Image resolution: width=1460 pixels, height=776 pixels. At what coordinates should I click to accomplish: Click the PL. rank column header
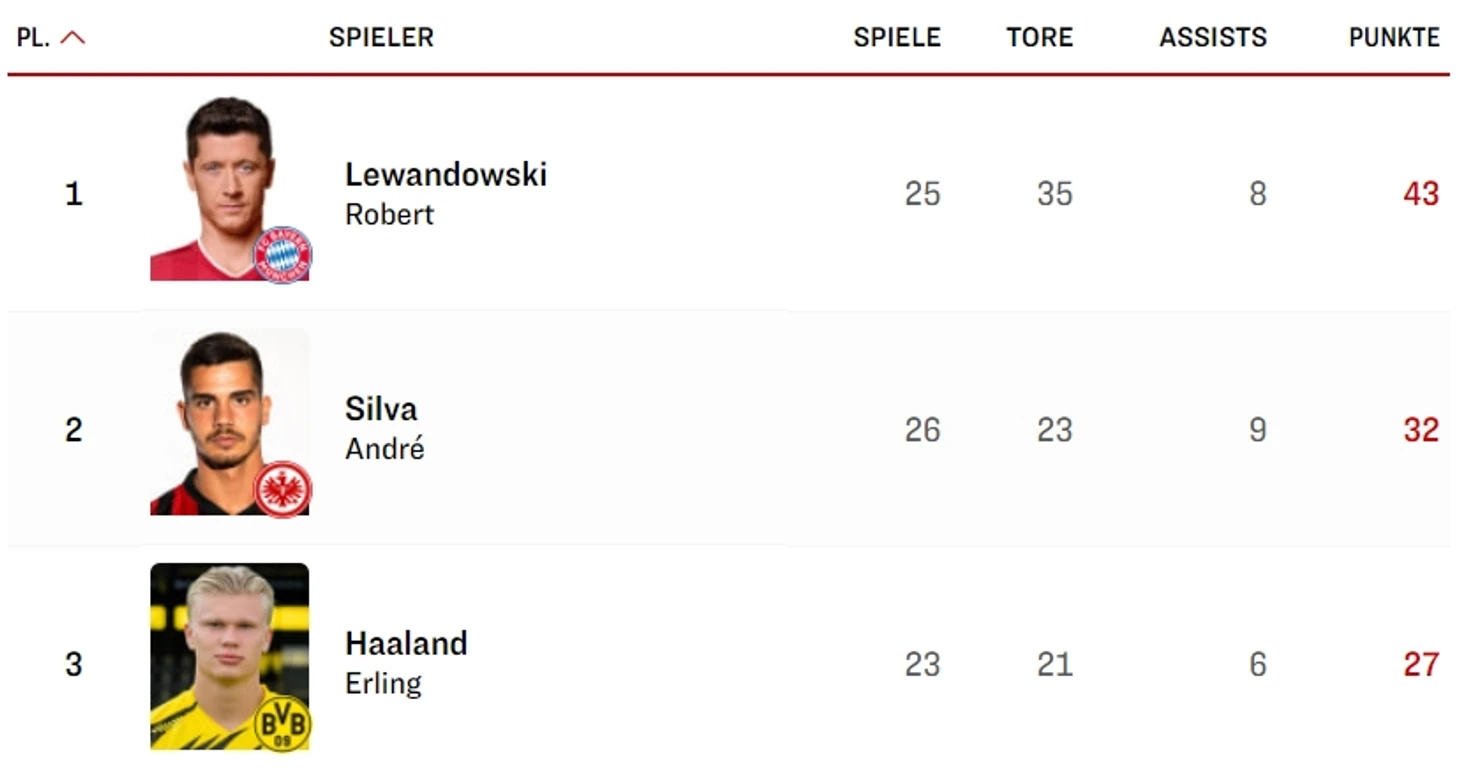[x=33, y=38]
